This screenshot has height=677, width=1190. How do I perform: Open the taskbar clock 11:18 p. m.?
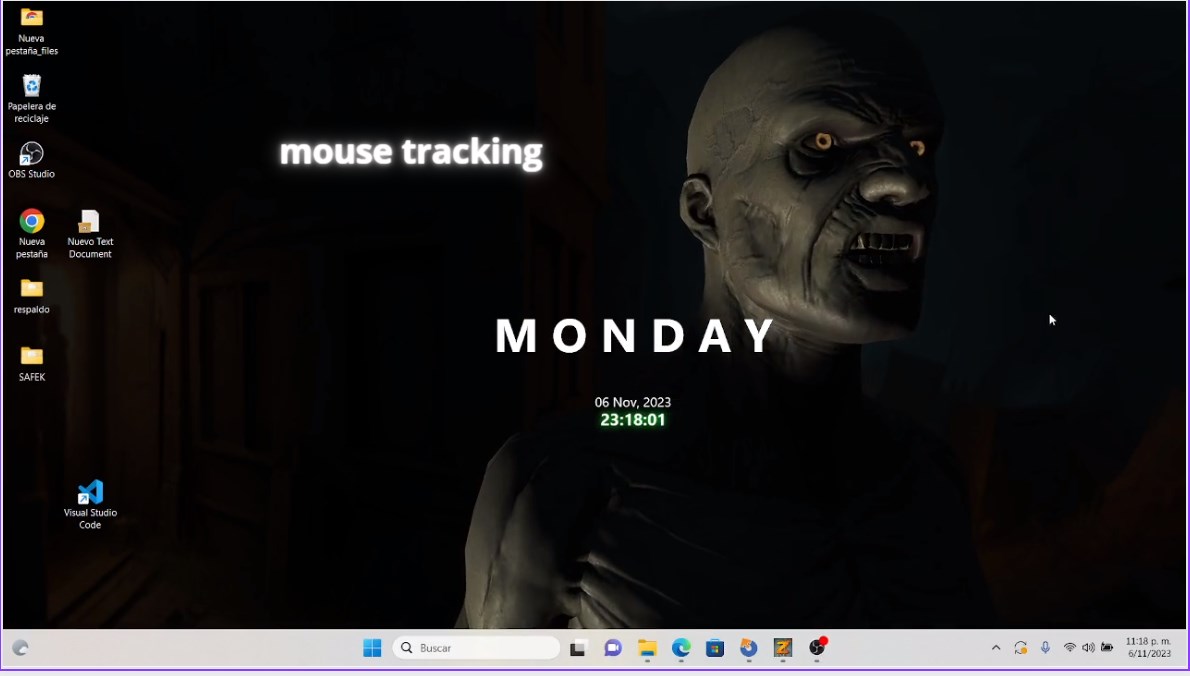click(x=1148, y=647)
